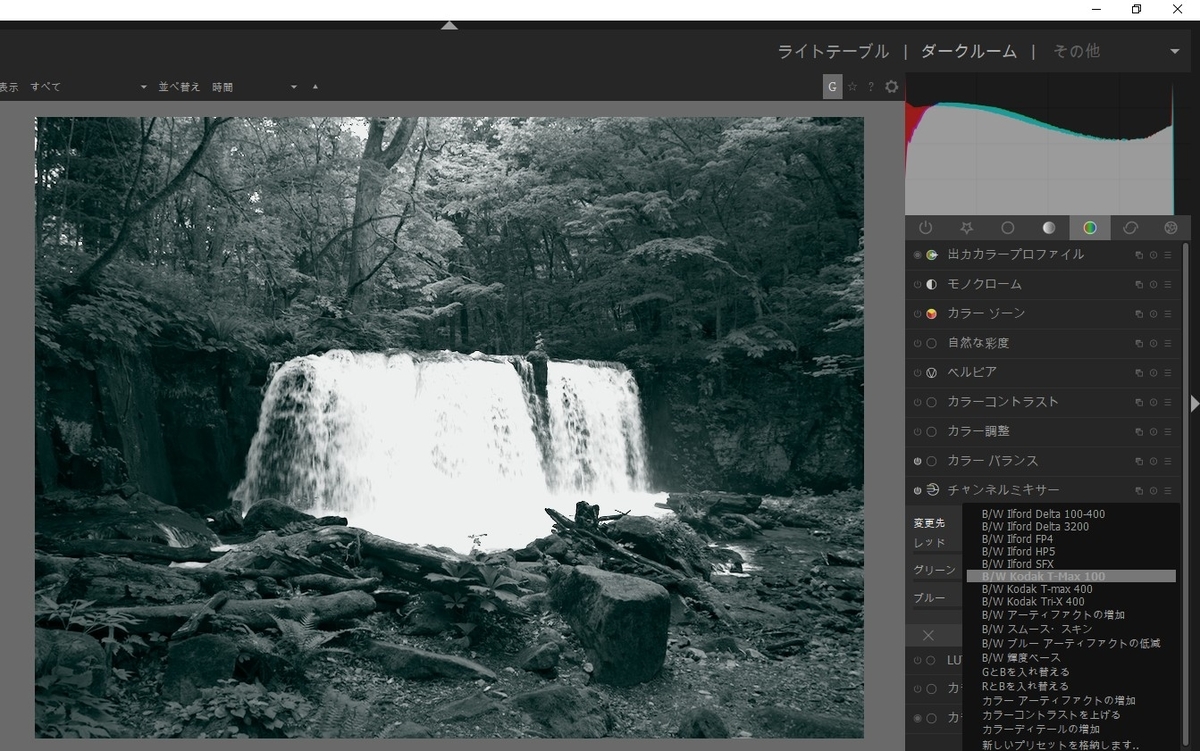Reset parameters of 自然な彩度 module

coord(1153,344)
